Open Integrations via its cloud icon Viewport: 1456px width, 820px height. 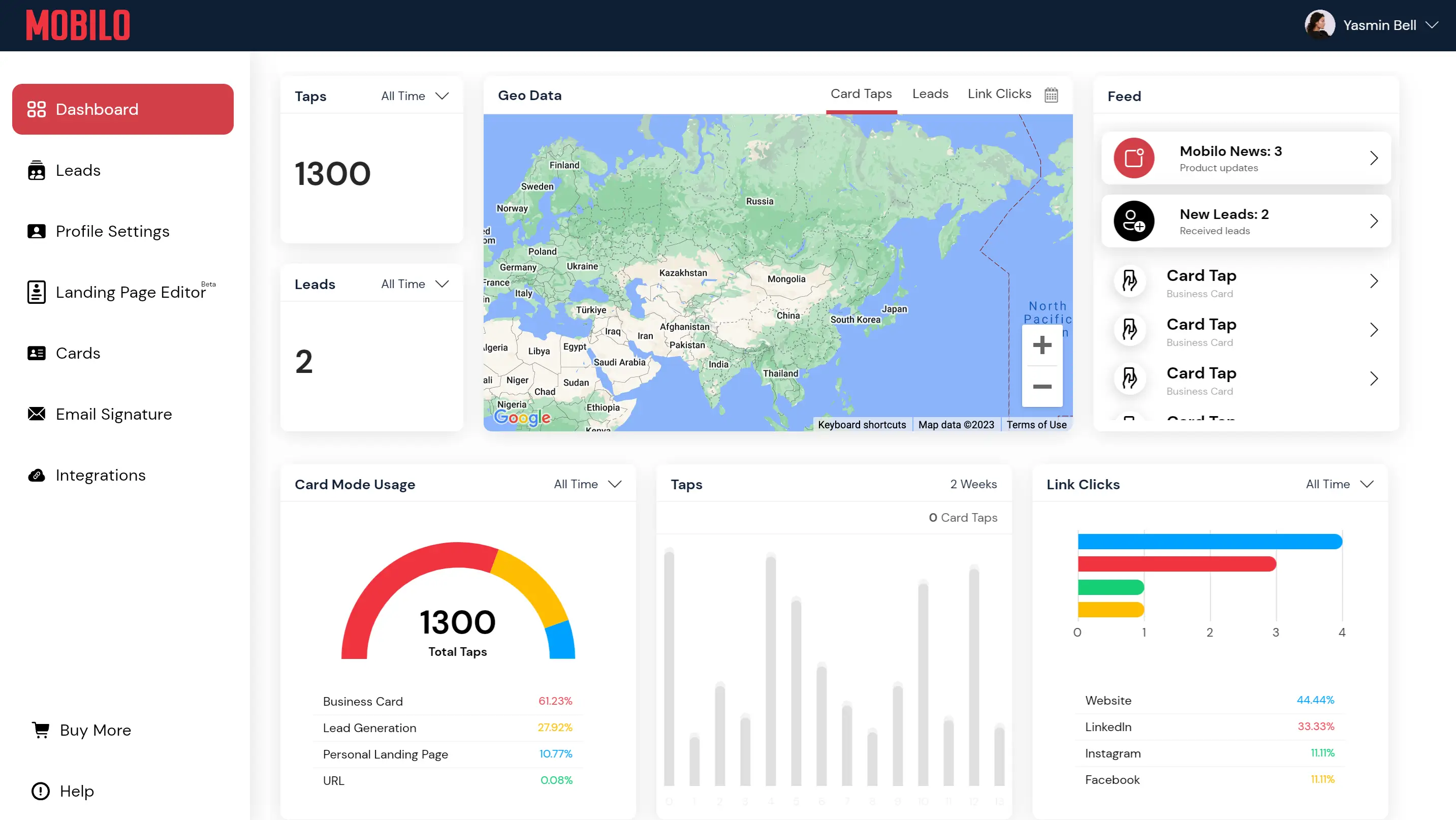coord(36,475)
